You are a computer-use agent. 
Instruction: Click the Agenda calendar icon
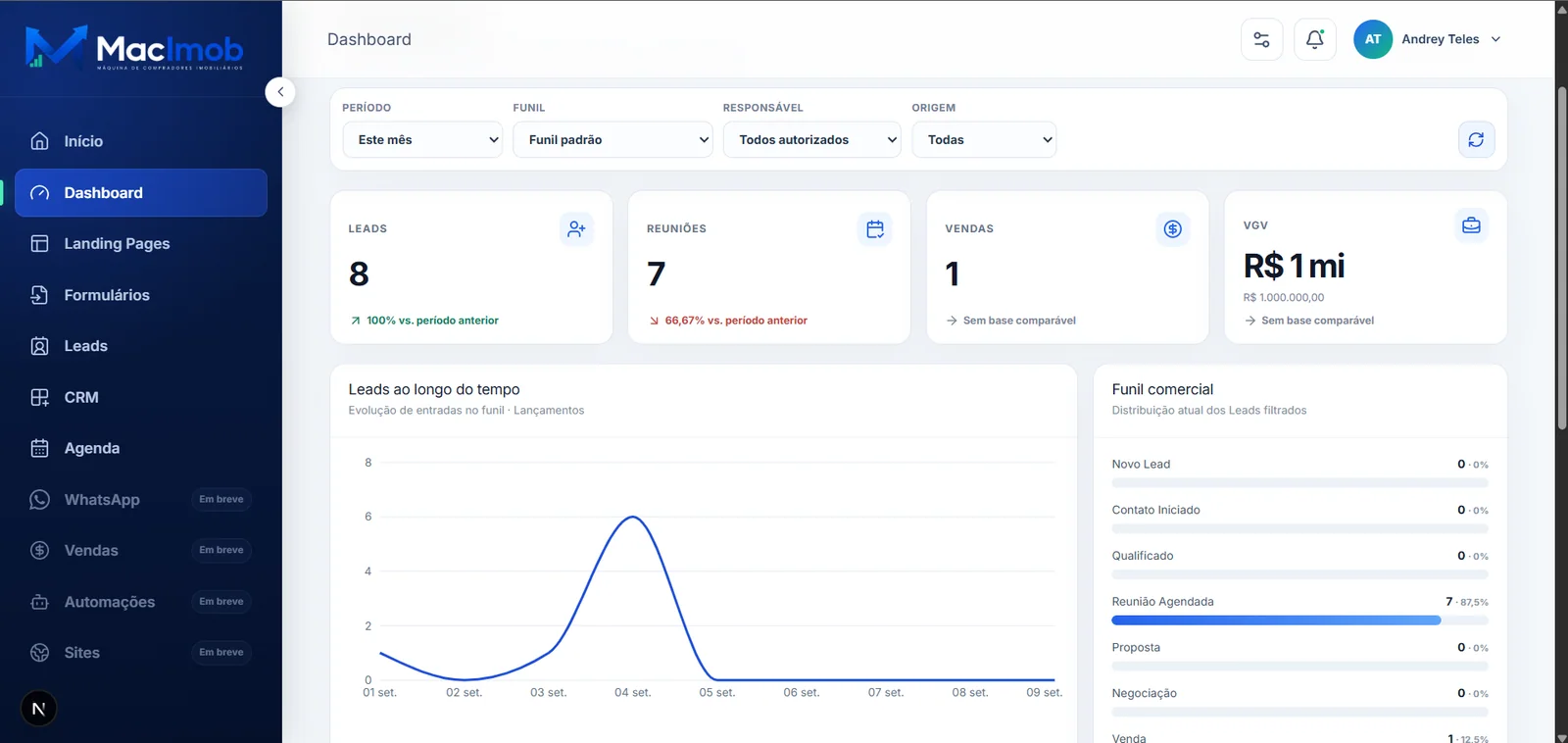pos(40,448)
